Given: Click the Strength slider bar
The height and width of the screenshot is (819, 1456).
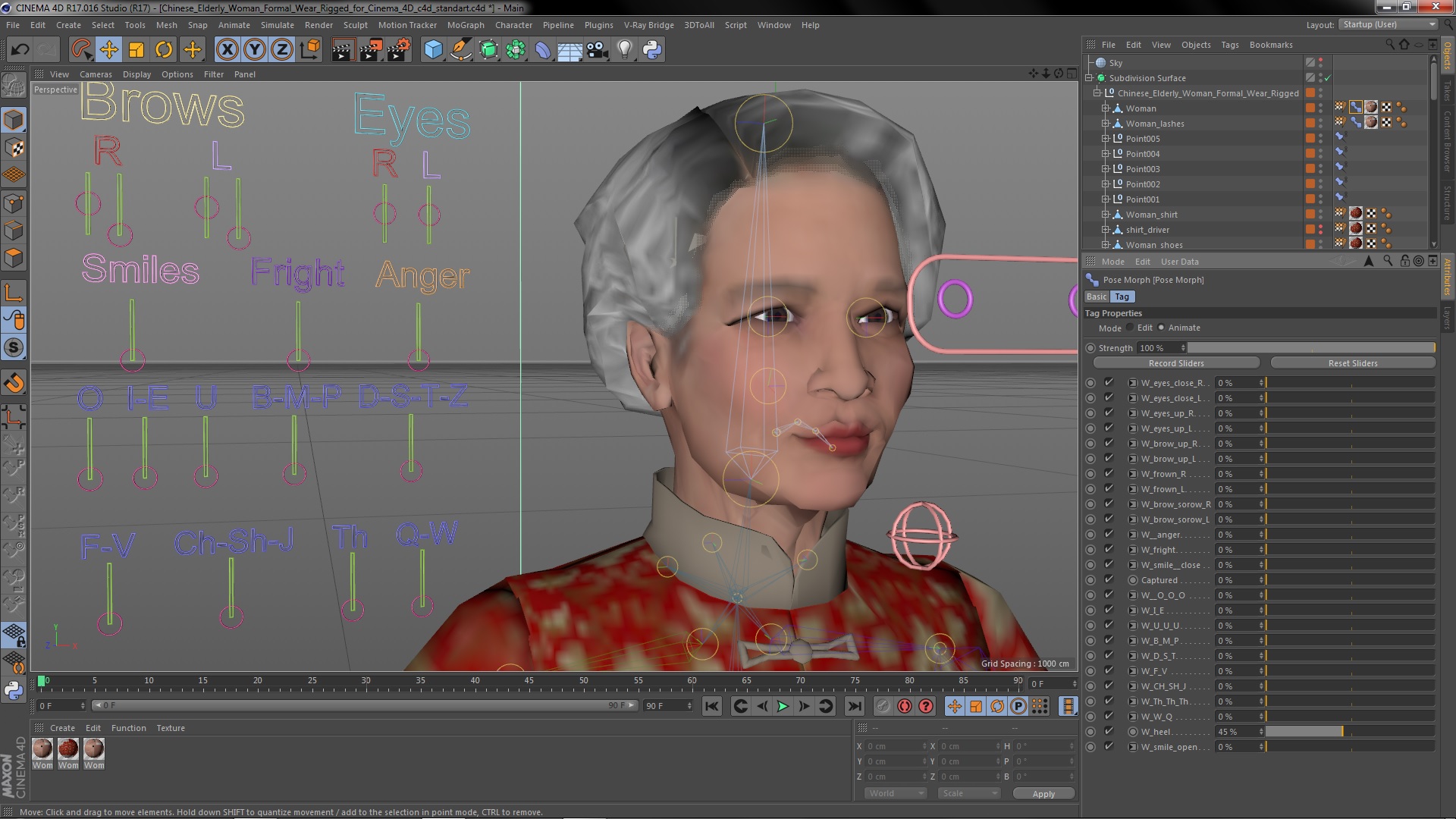Looking at the screenshot, I should [x=1312, y=347].
